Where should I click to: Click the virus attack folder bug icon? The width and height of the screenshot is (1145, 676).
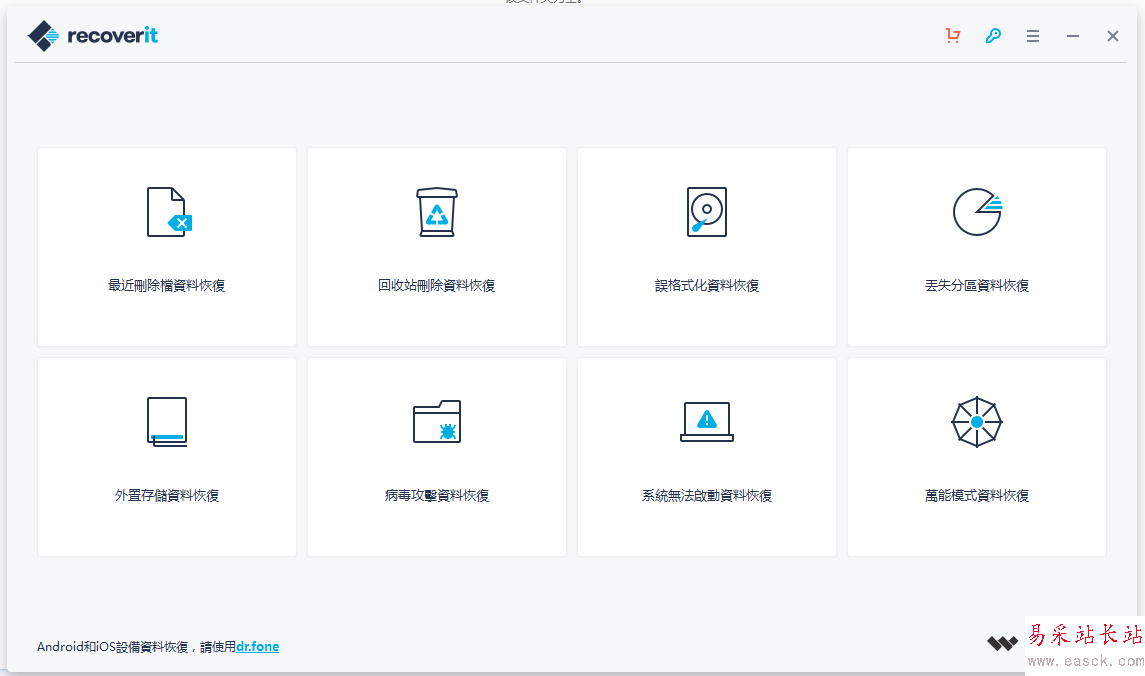(x=437, y=421)
